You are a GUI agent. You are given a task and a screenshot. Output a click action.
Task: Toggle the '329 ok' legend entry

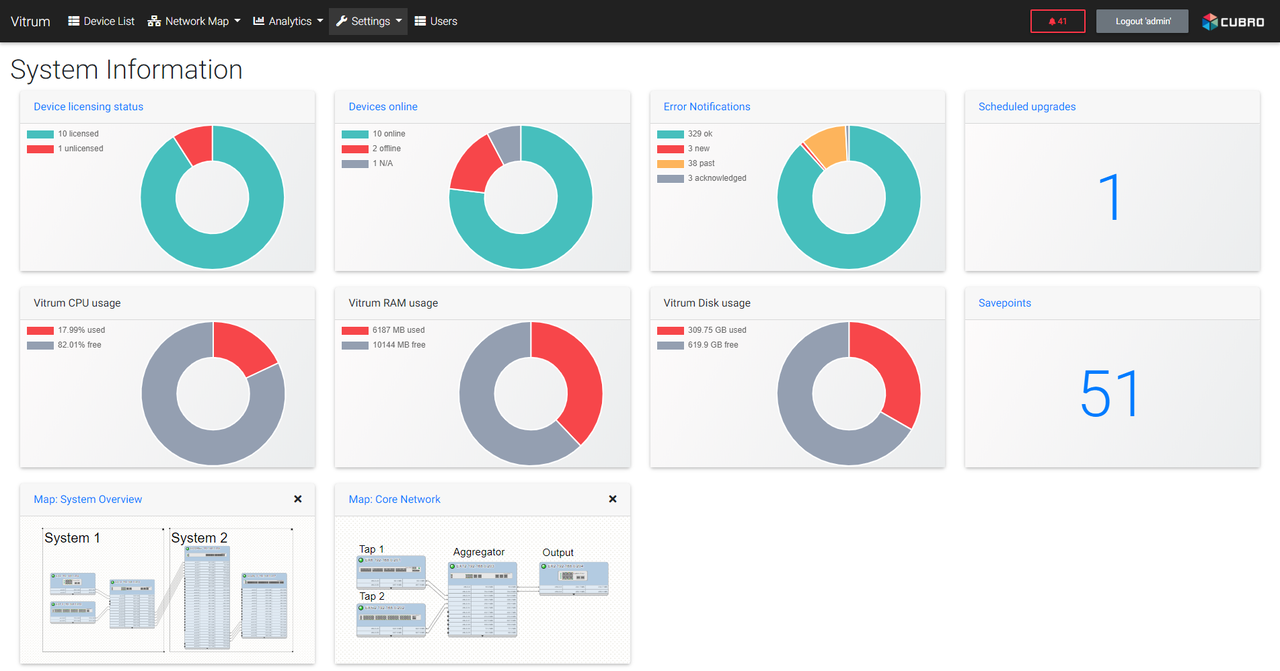point(685,134)
